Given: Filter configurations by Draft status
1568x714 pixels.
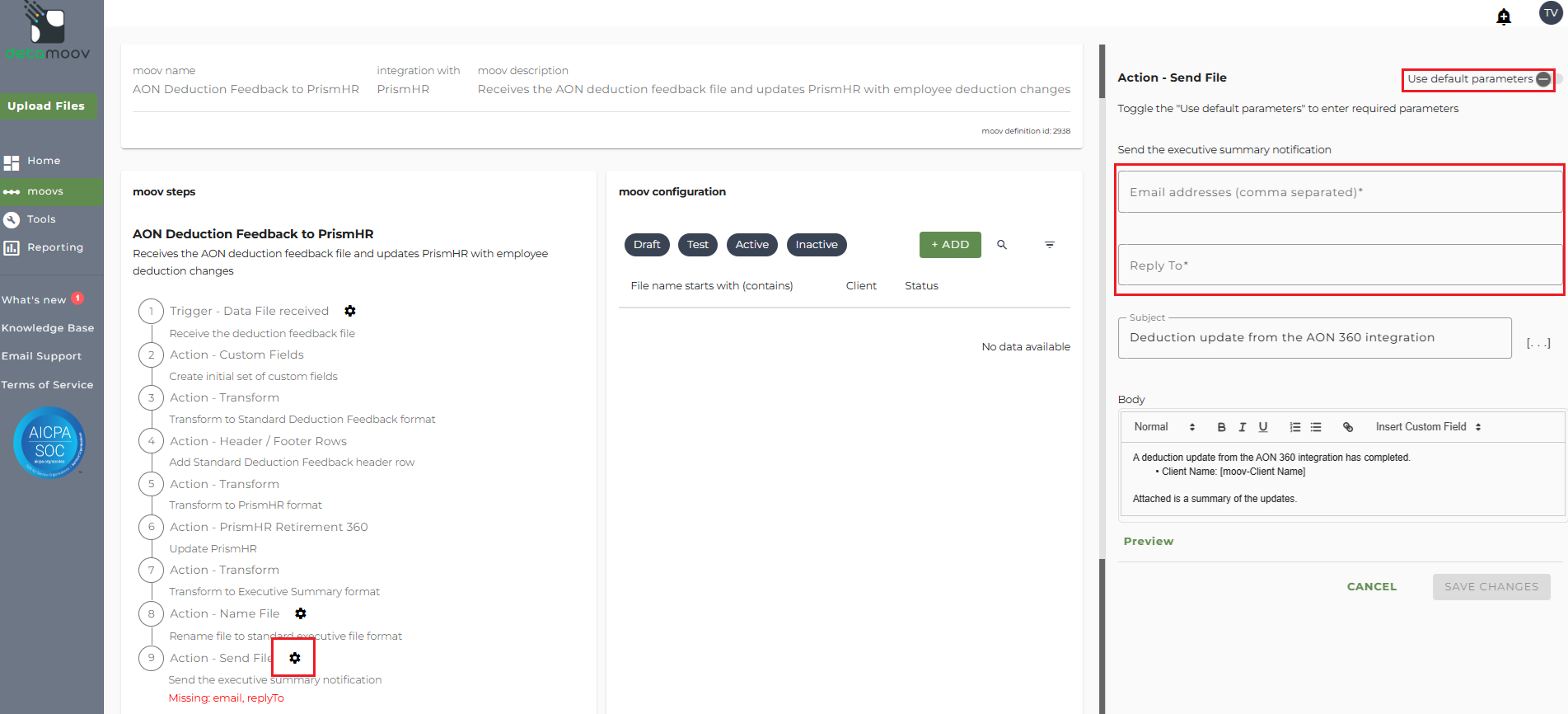Looking at the screenshot, I should [x=647, y=245].
